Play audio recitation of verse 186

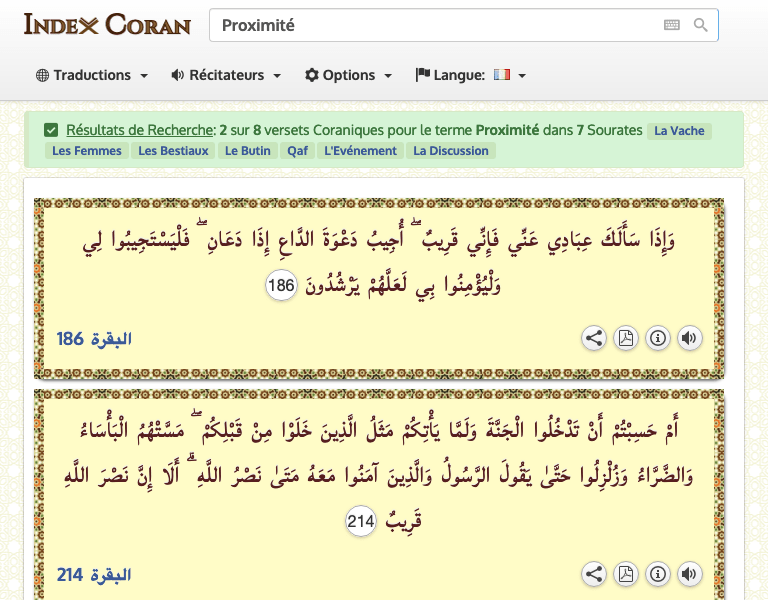pos(689,338)
